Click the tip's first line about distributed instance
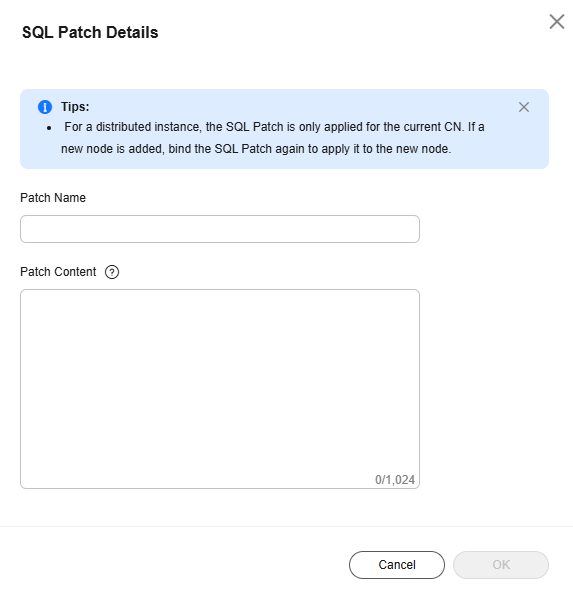573x595 pixels. coord(274,127)
